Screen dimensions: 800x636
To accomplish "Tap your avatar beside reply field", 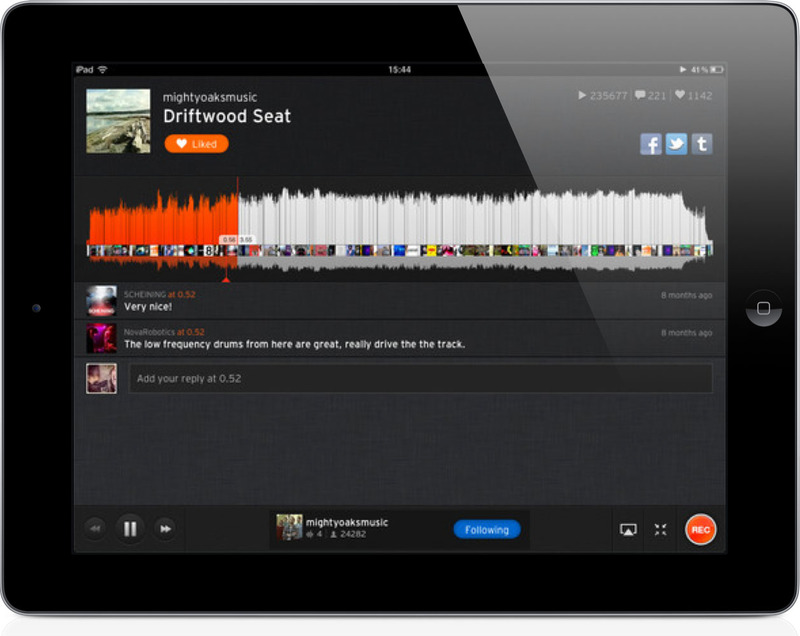I will pyautogui.click(x=102, y=378).
